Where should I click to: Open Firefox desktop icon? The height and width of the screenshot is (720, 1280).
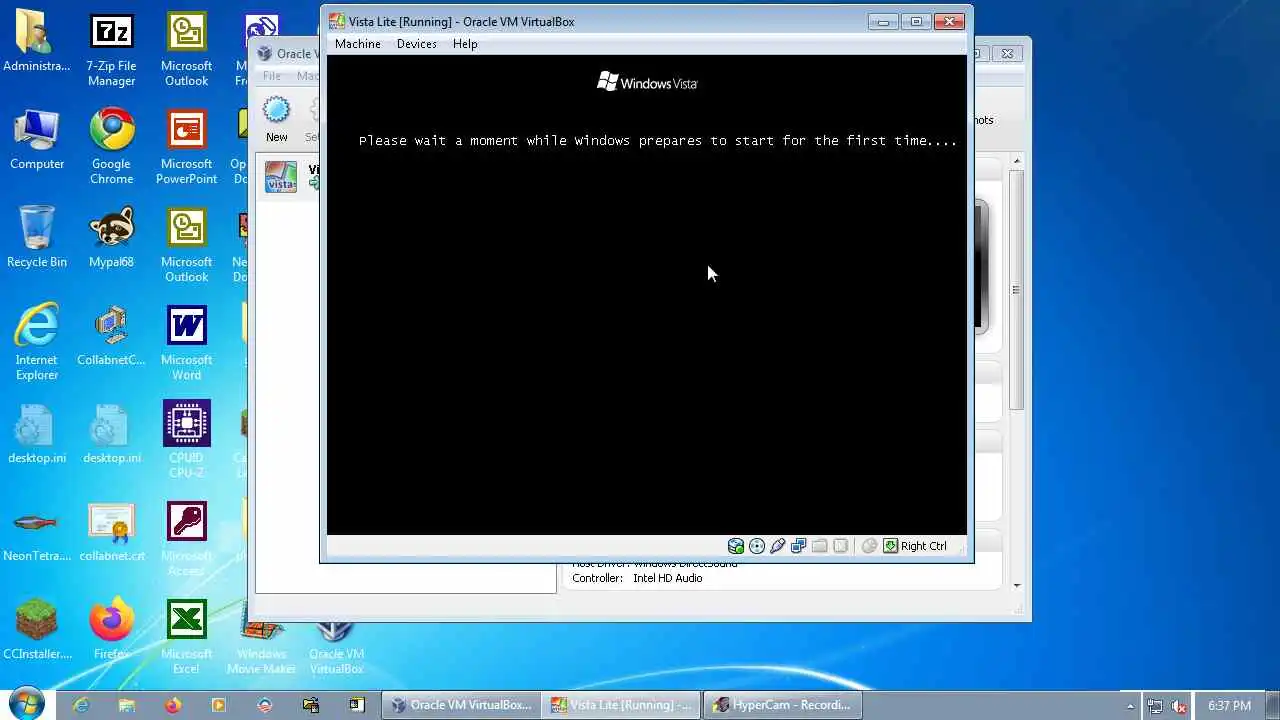pyautogui.click(x=111, y=629)
